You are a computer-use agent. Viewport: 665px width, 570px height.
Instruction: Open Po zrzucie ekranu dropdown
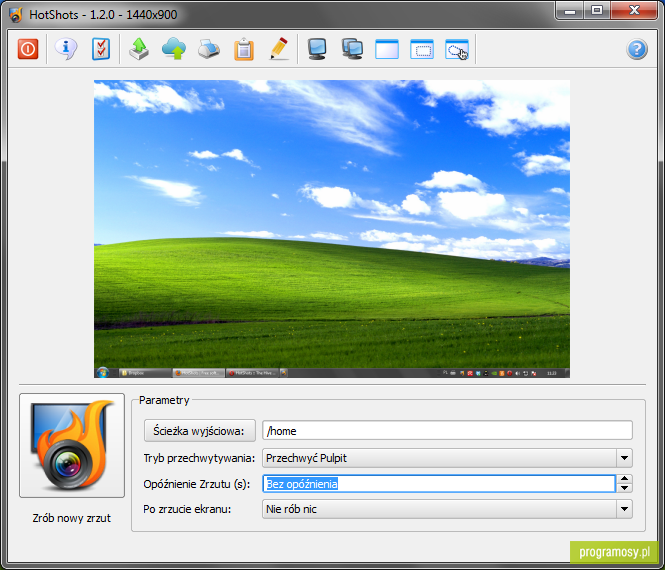447,509
